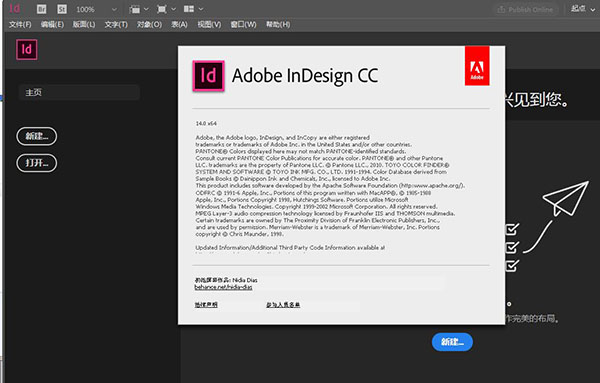
Task: Open the arrange documents icon
Action: (189, 9)
